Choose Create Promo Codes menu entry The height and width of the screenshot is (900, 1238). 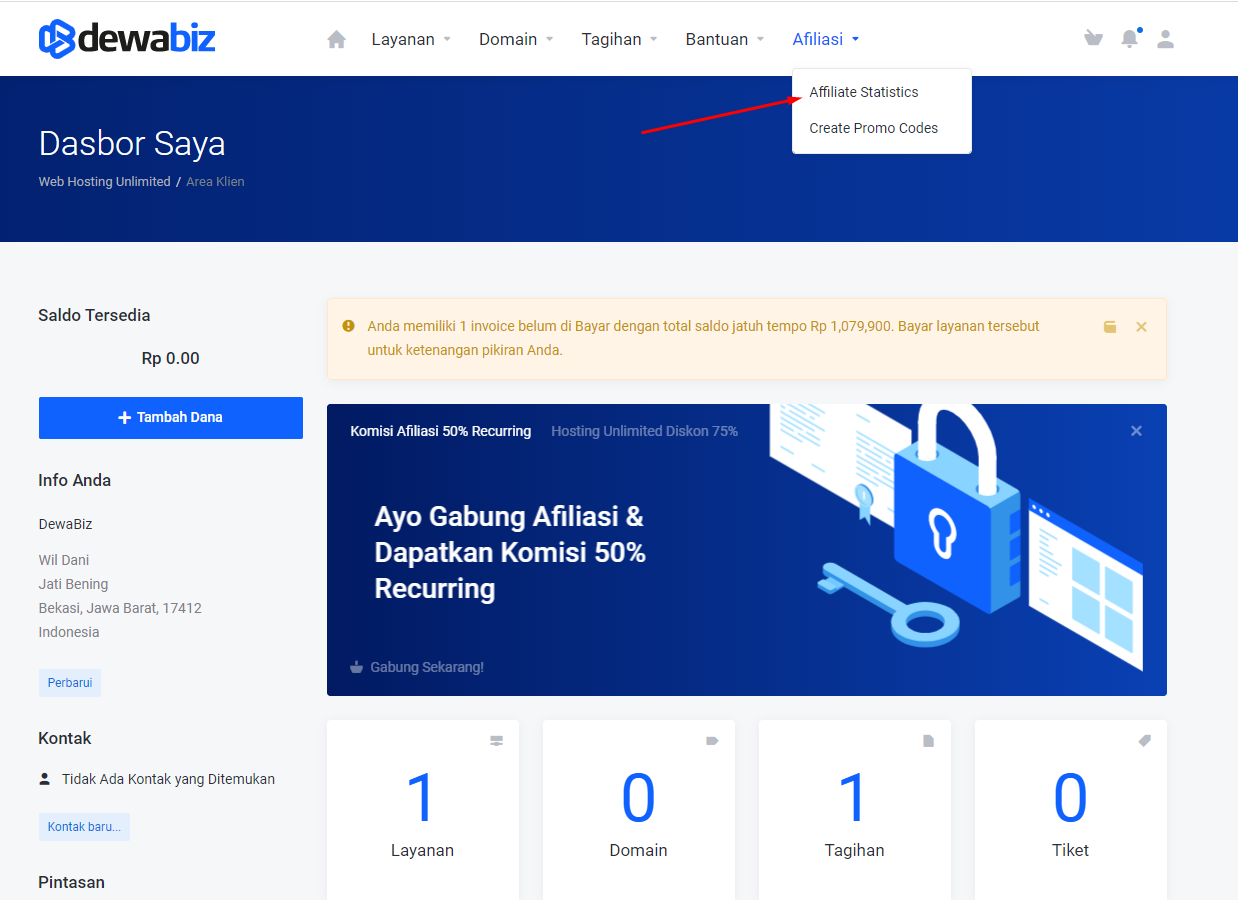coord(874,128)
